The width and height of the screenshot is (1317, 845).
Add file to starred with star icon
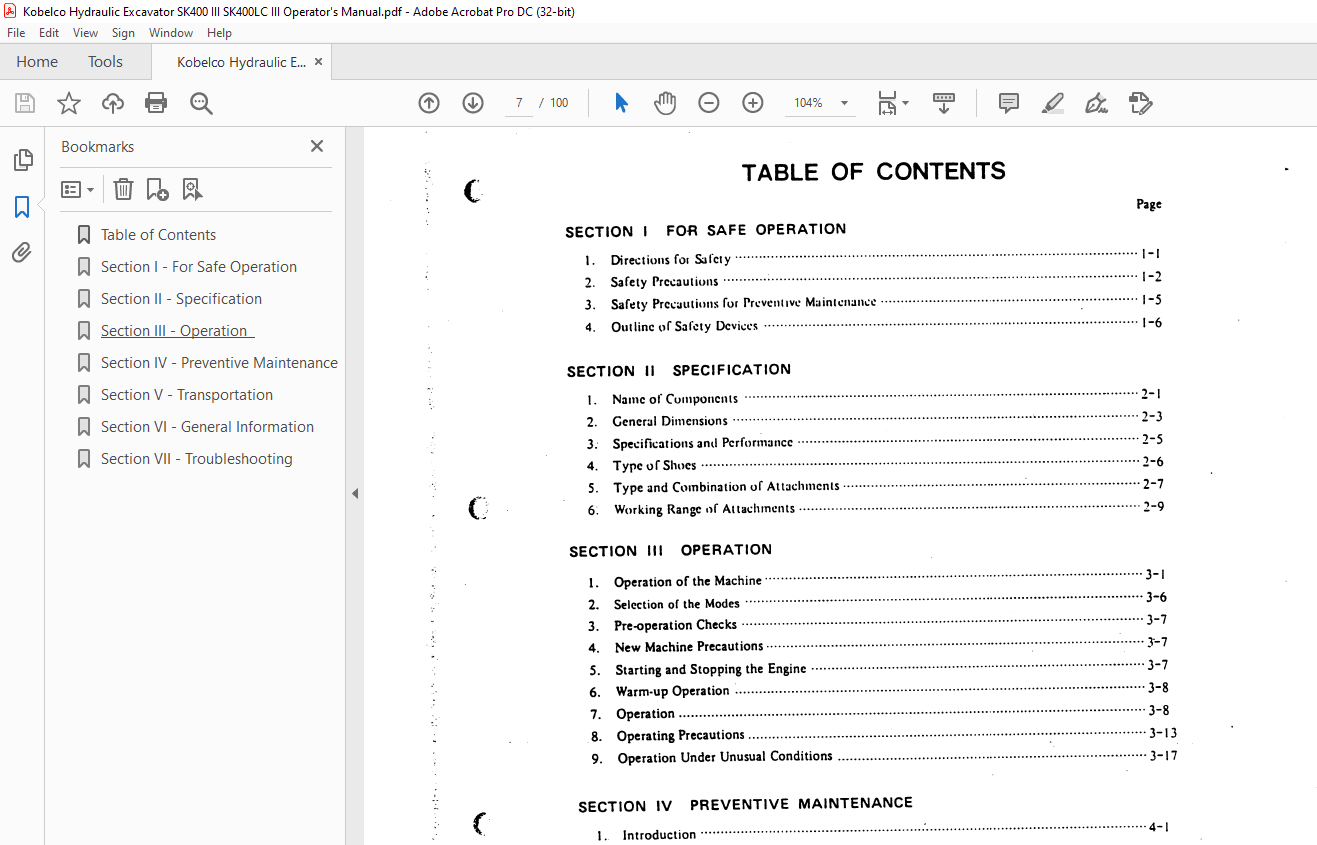[69, 103]
